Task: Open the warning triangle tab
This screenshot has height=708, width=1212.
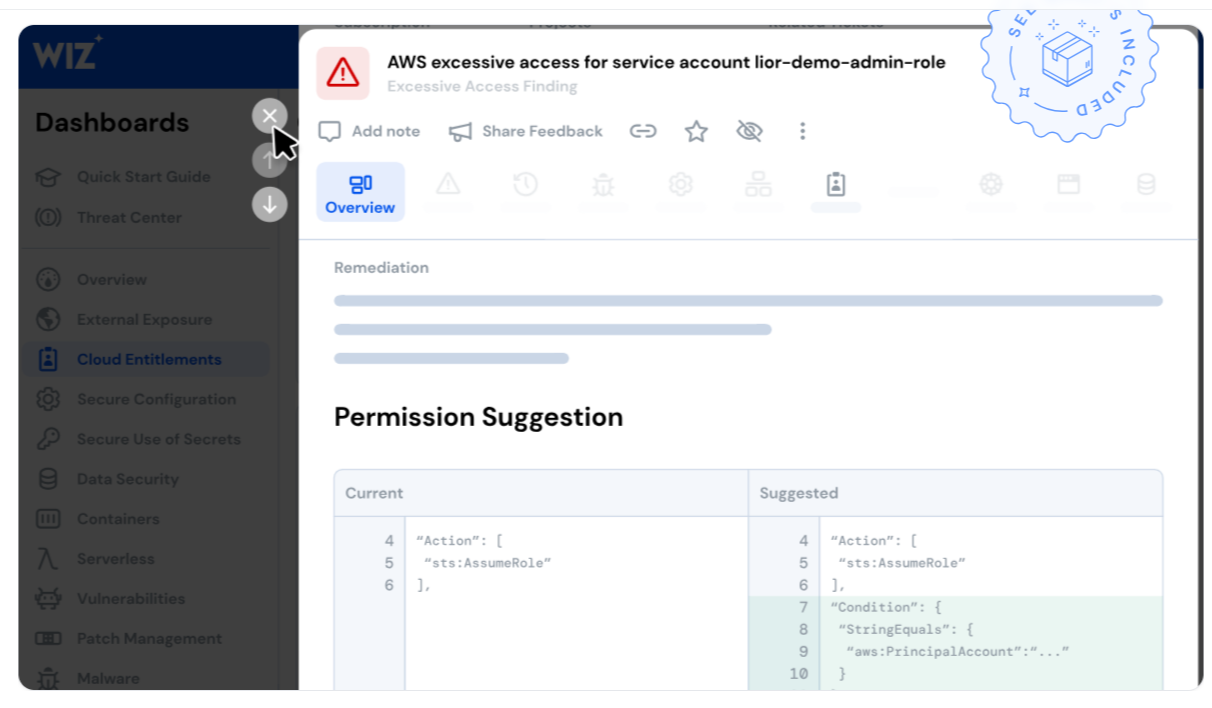Action: (x=447, y=184)
